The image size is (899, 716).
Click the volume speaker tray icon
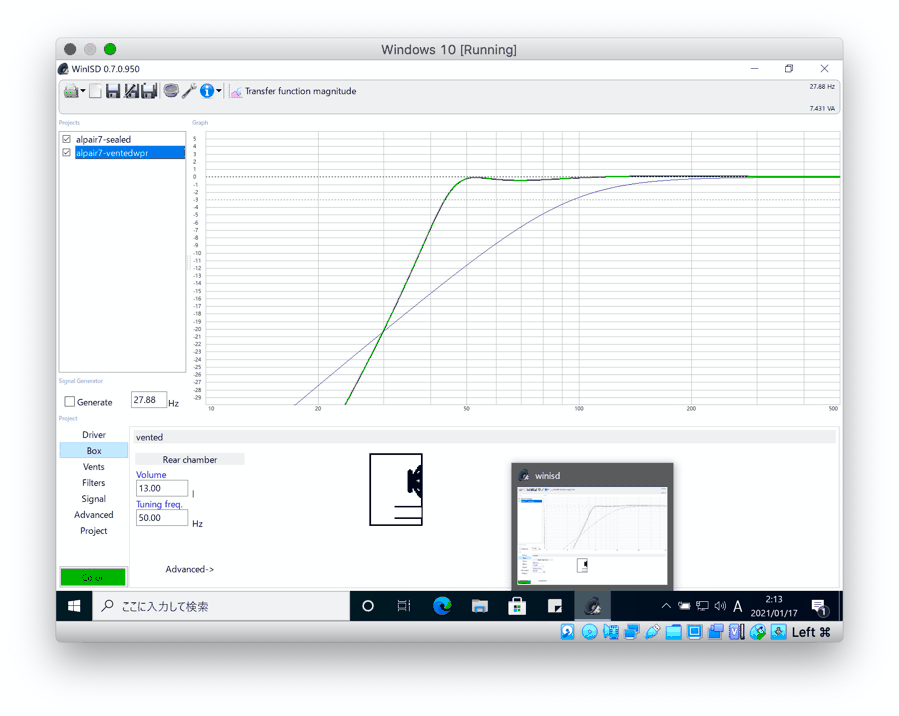(x=720, y=605)
